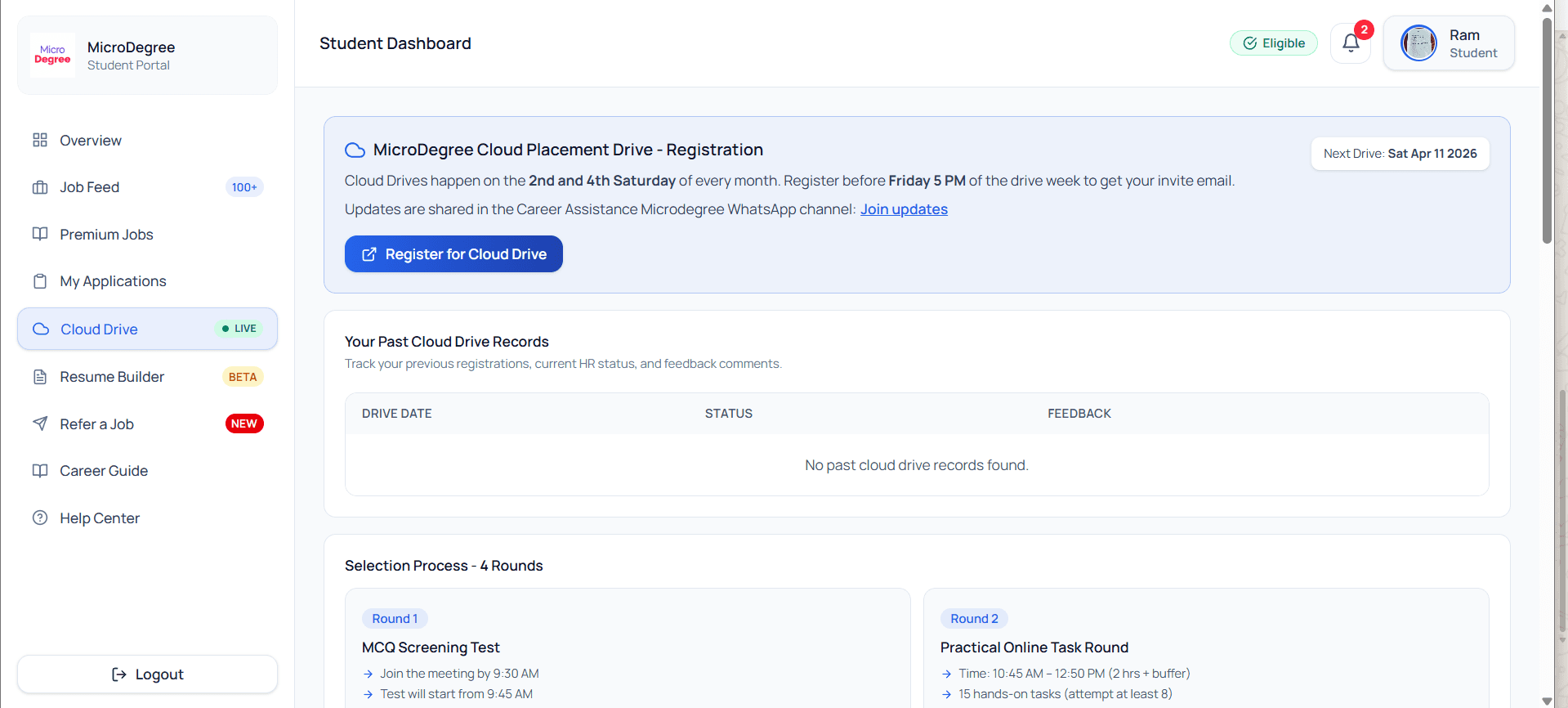Click the Eligible status badge
Viewport: 1568px width, 708px height.
pyautogui.click(x=1273, y=43)
